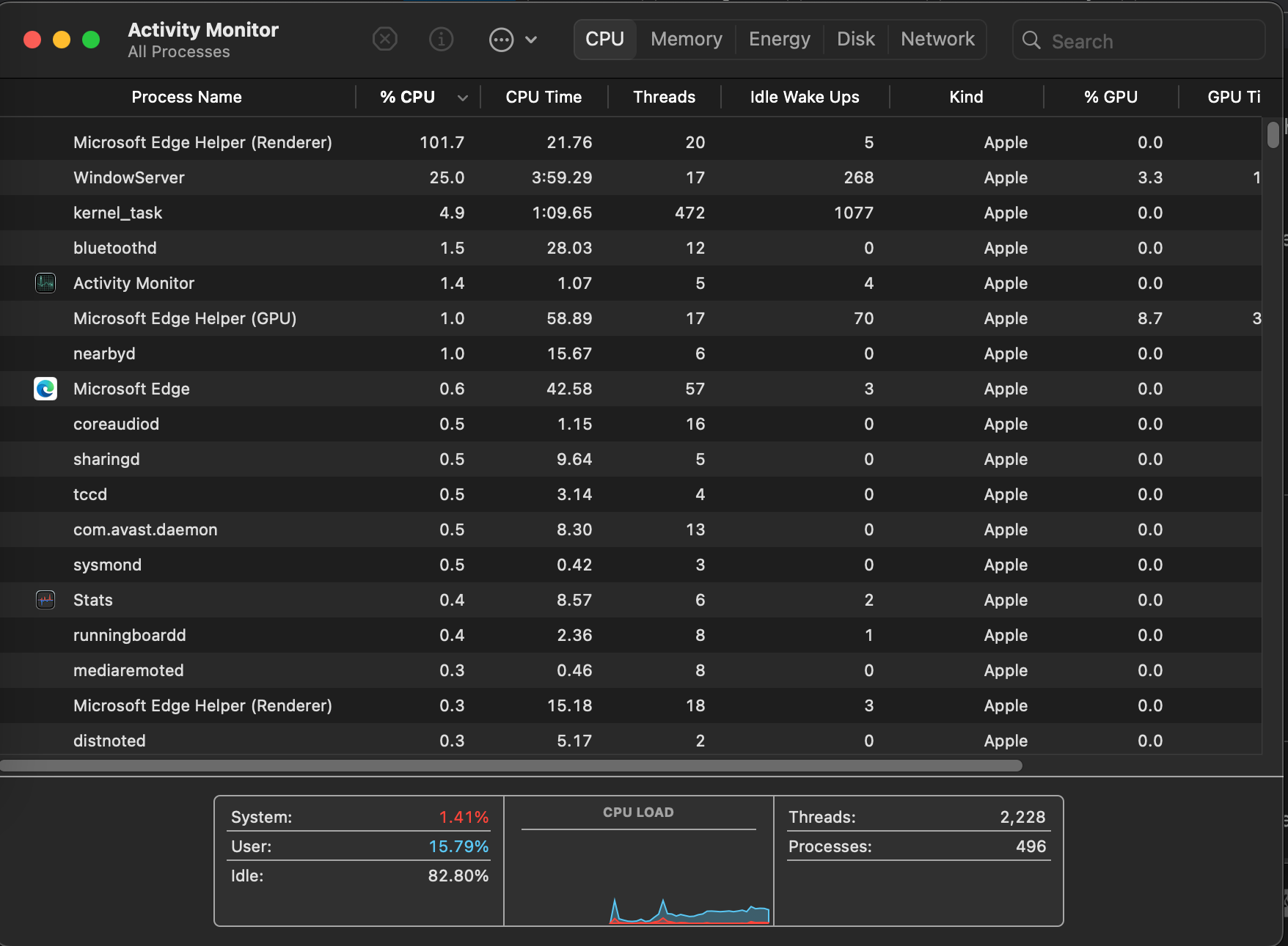Switch to the Memory tab

tap(686, 39)
